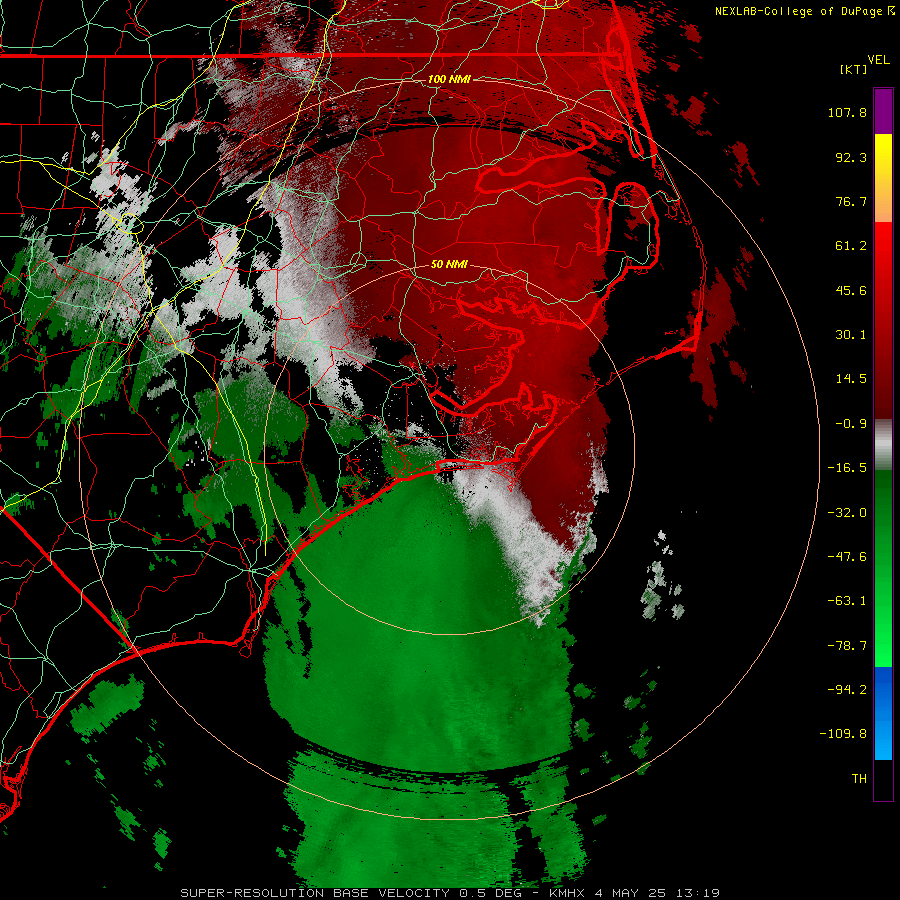Click the -47.6 value on the velocity scale
The width and height of the screenshot is (900, 900).
click(847, 557)
